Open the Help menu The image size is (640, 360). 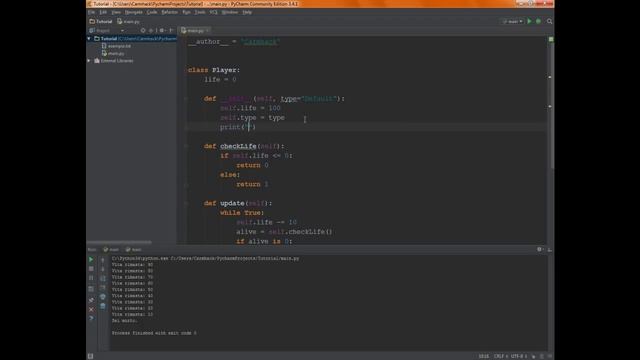pyautogui.click(x=247, y=12)
